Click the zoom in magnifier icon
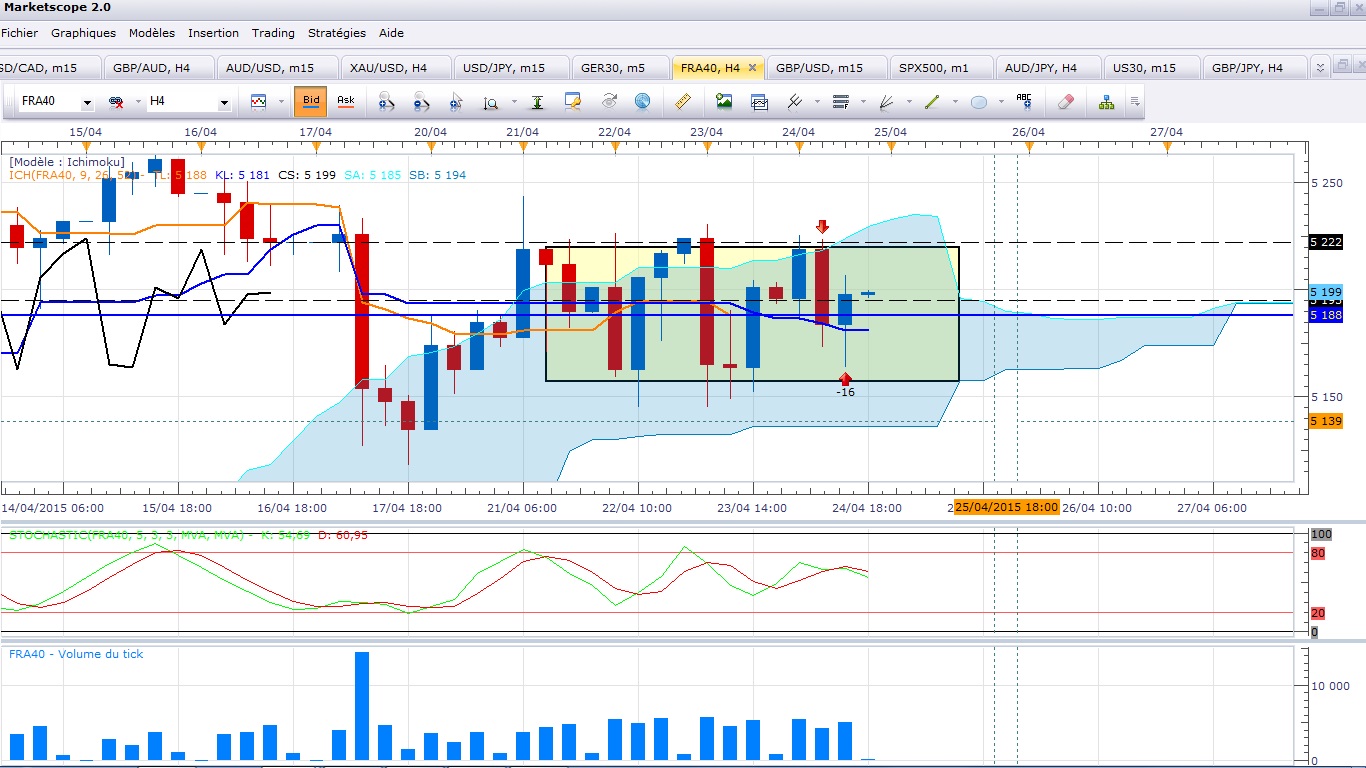 pyautogui.click(x=385, y=102)
